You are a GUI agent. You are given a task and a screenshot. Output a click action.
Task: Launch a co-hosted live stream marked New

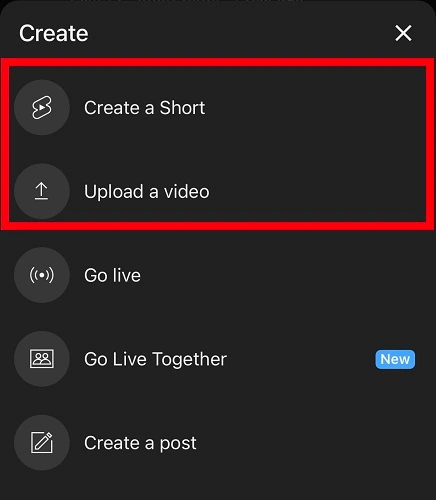(x=218, y=359)
